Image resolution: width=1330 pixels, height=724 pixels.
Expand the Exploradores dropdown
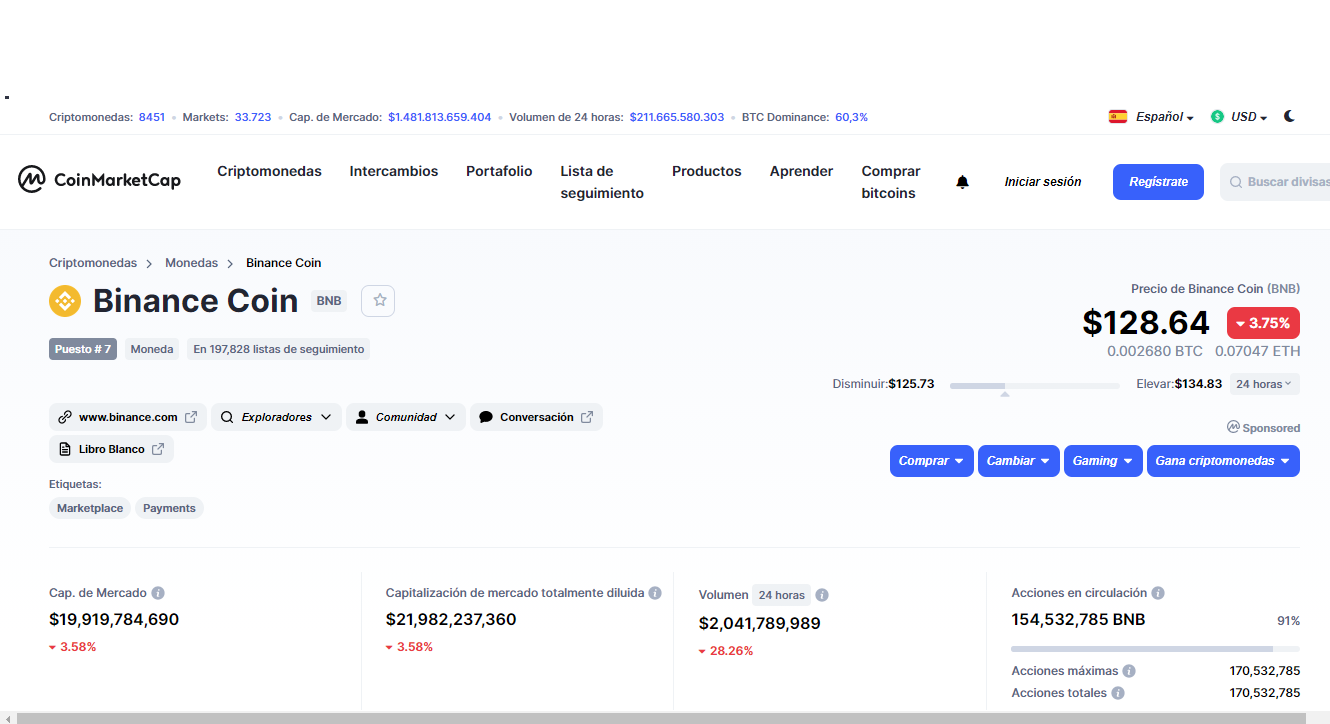[276, 417]
